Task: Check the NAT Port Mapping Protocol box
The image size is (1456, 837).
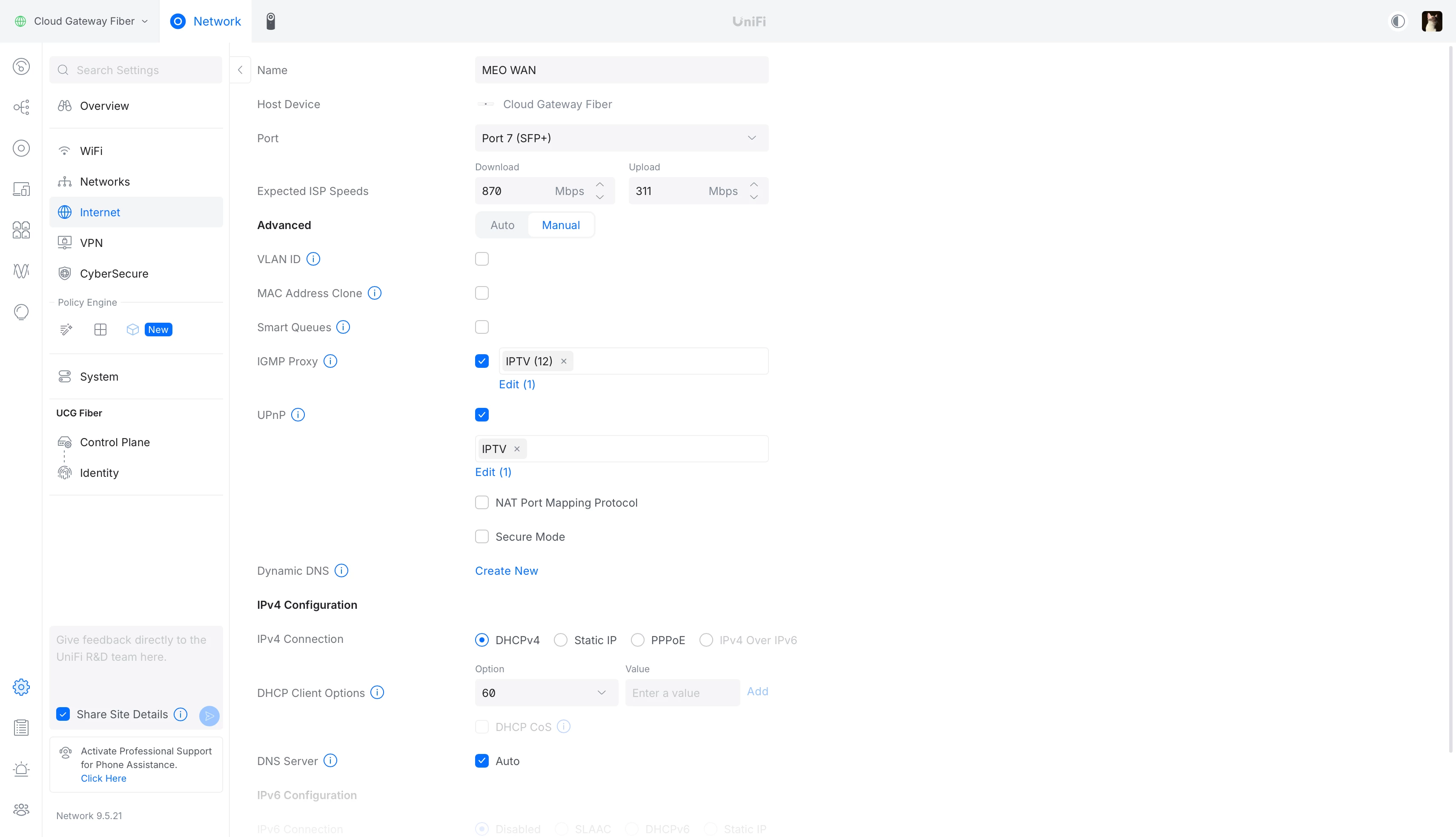Action: click(x=482, y=503)
